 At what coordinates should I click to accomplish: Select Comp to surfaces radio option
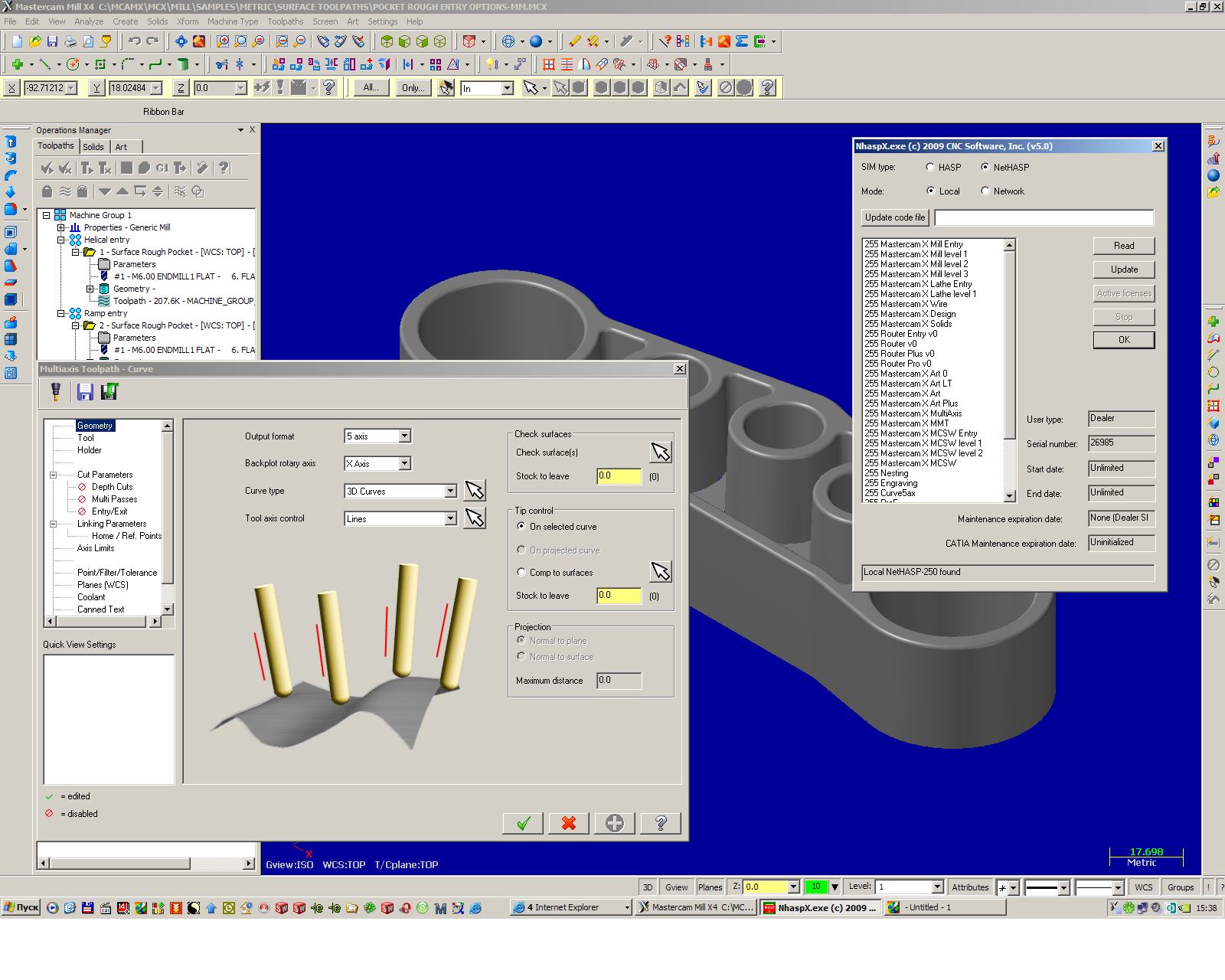(521, 572)
